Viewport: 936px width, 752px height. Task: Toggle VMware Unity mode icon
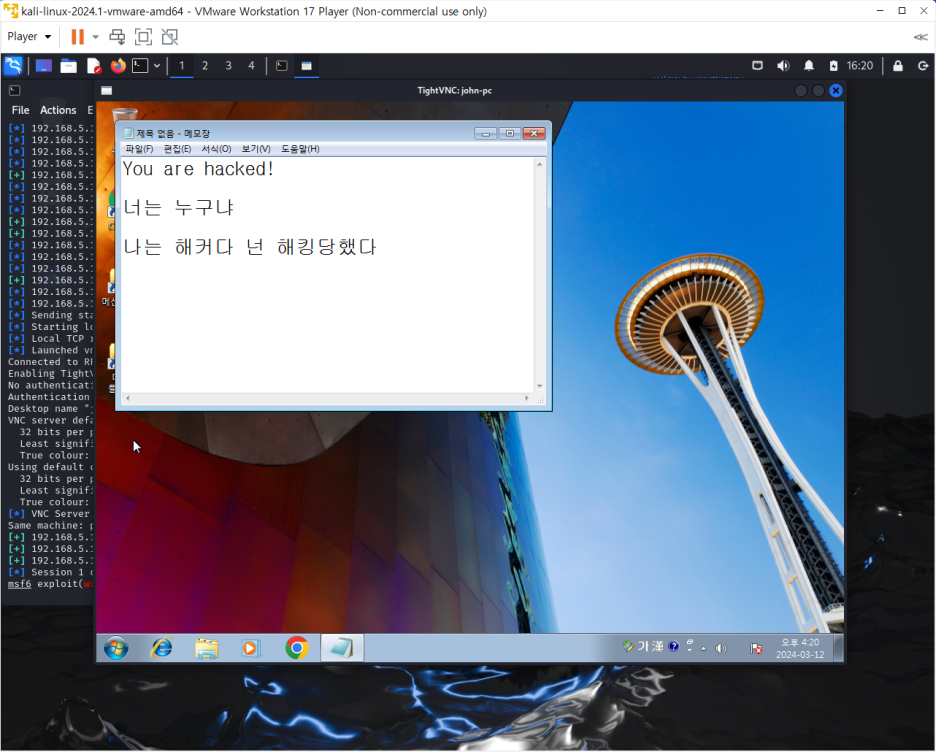[x=170, y=37]
